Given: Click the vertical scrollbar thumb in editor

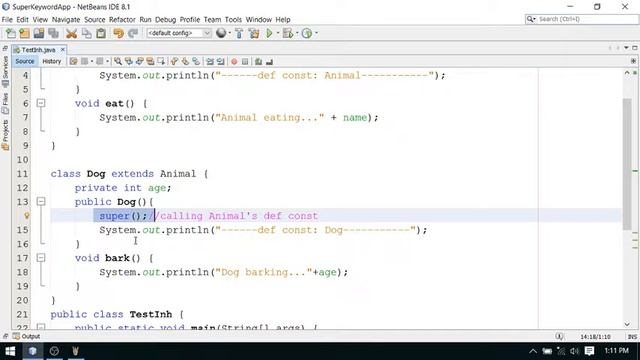Looking at the screenshot, I should (627, 164).
